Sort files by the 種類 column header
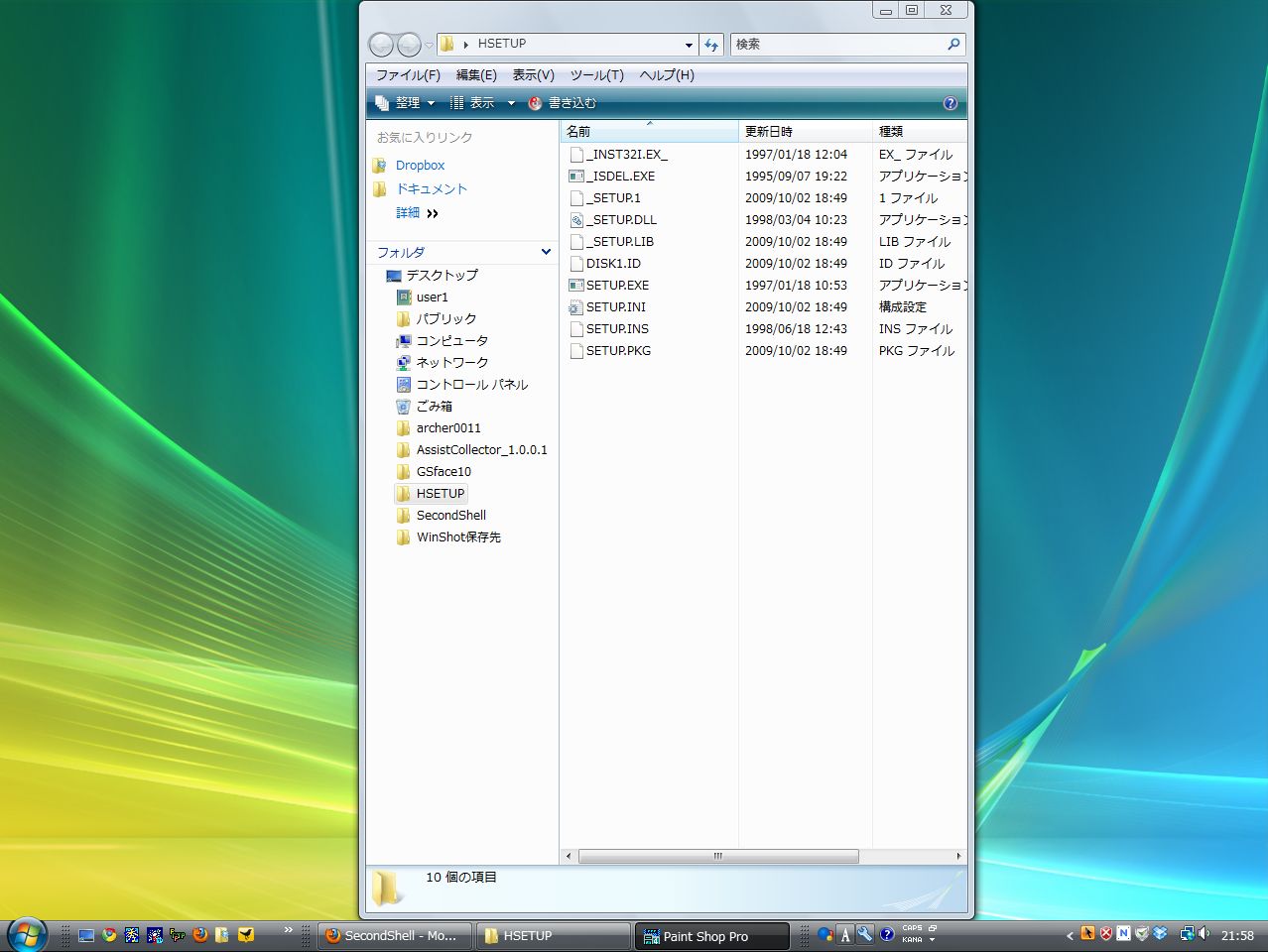Viewport: 1268px width, 952px height. 920,131
